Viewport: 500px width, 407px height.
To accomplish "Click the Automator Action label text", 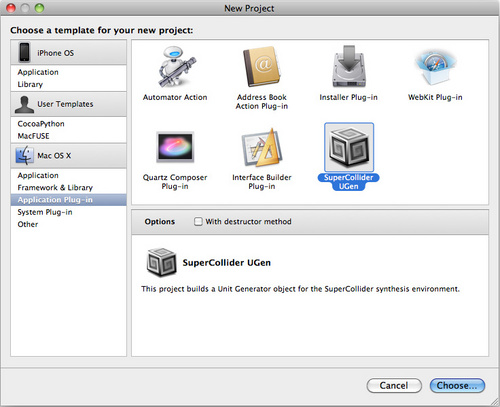I will (175, 97).
